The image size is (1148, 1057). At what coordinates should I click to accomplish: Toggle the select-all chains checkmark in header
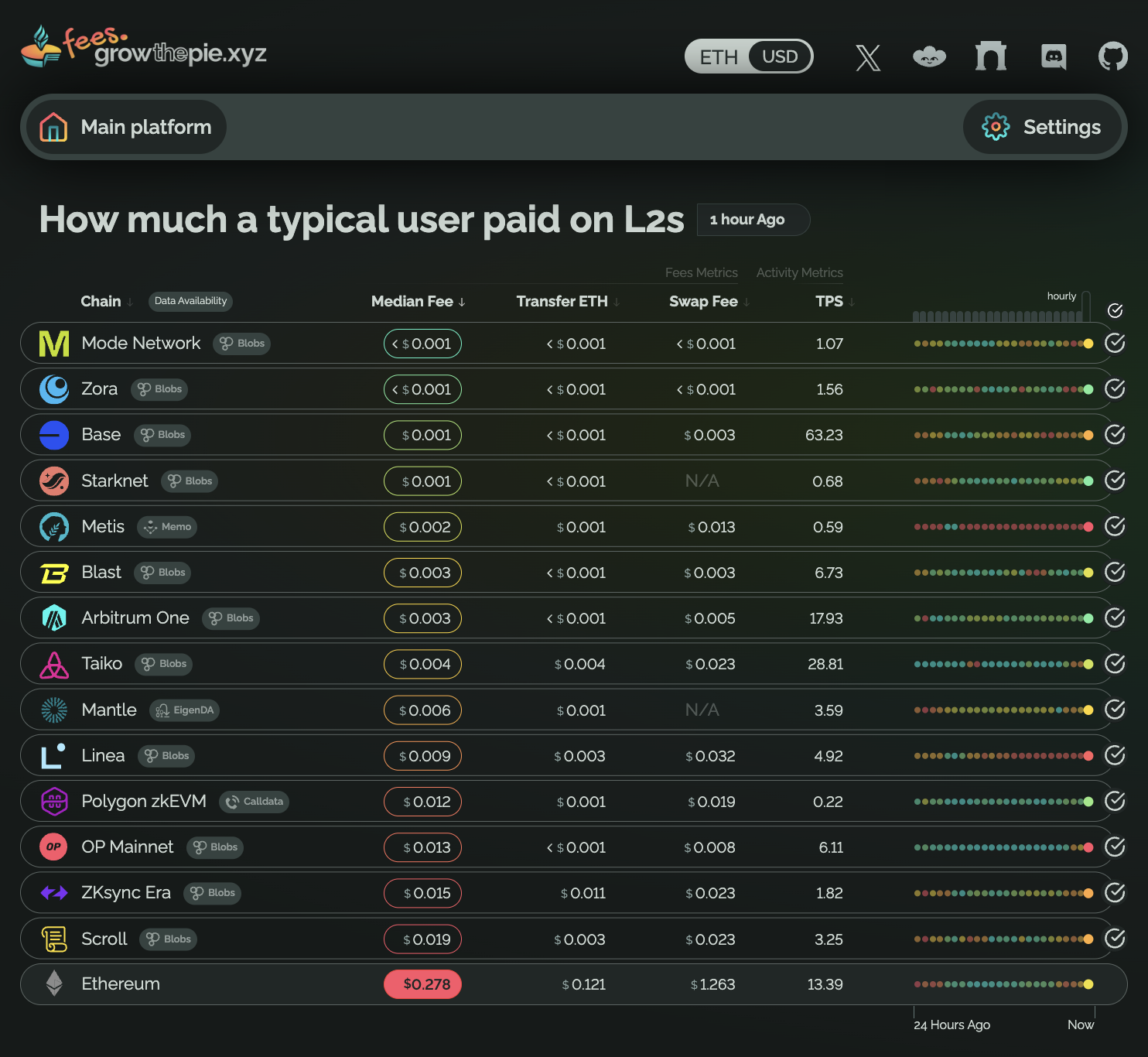tap(1115, 310)
